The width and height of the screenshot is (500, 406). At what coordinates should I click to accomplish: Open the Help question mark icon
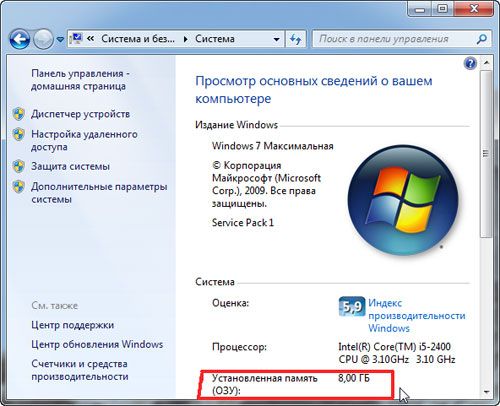(x=470, y=63)
